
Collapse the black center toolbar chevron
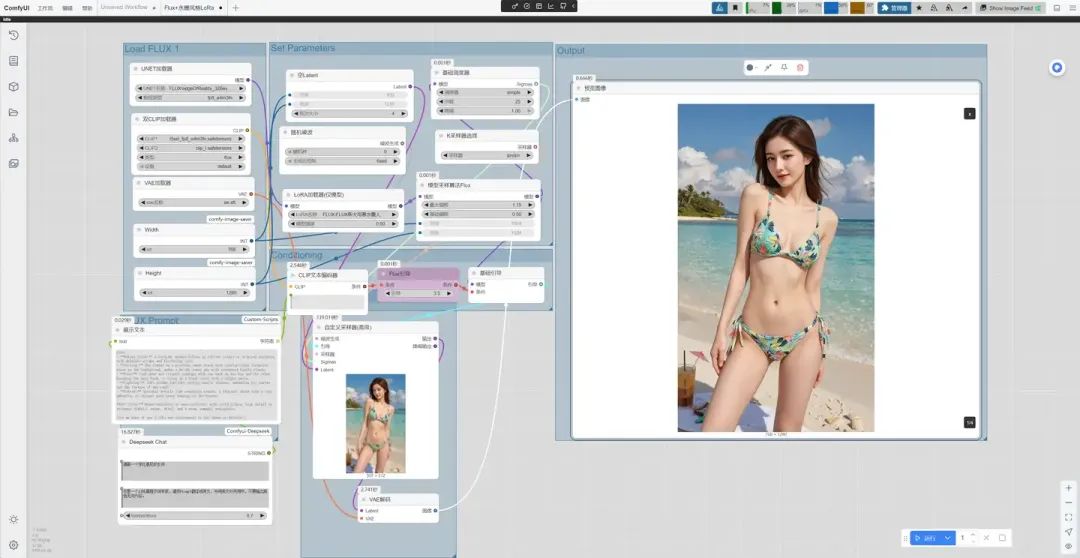(573, 6)
